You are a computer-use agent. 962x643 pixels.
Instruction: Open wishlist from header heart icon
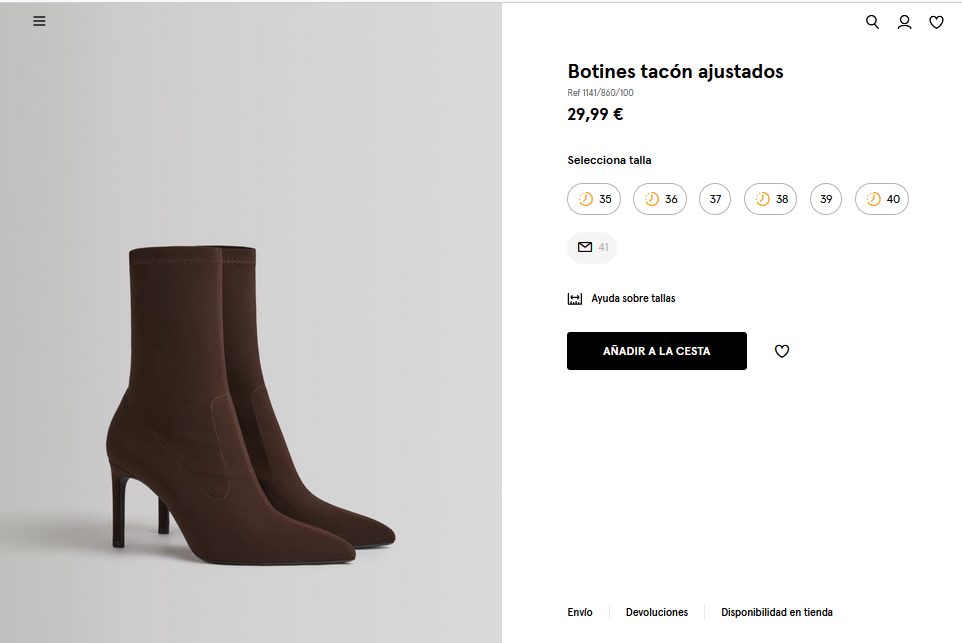pyautogui.click(x=936, y=22)
